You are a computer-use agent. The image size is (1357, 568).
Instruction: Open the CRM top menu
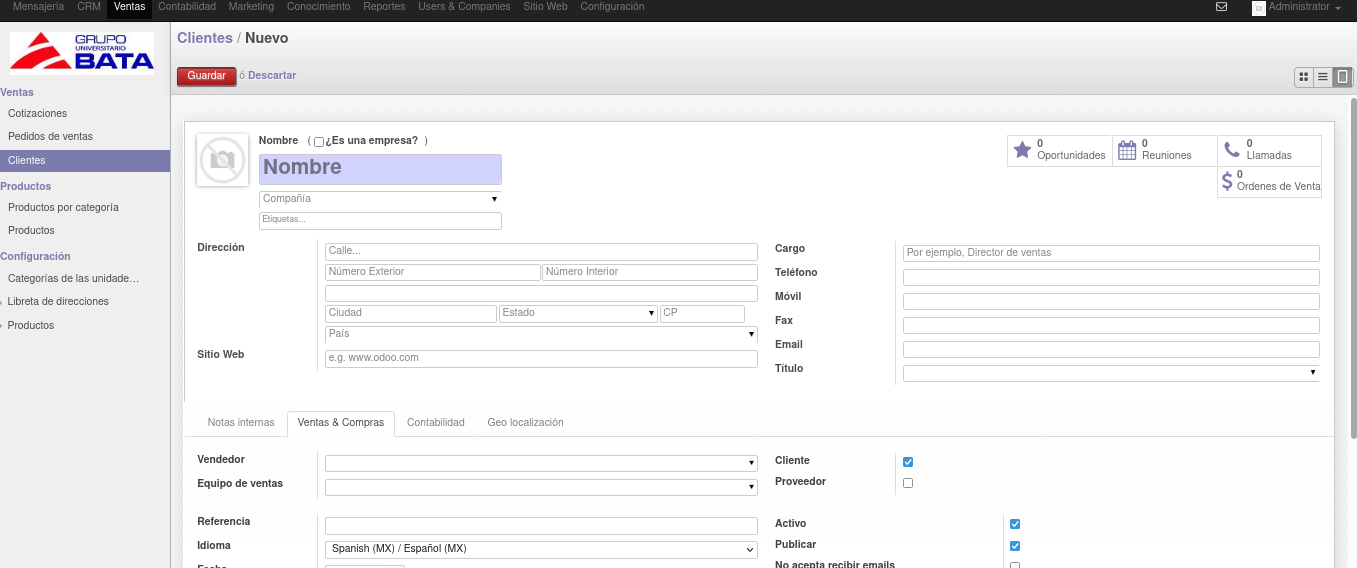point(89,7)
